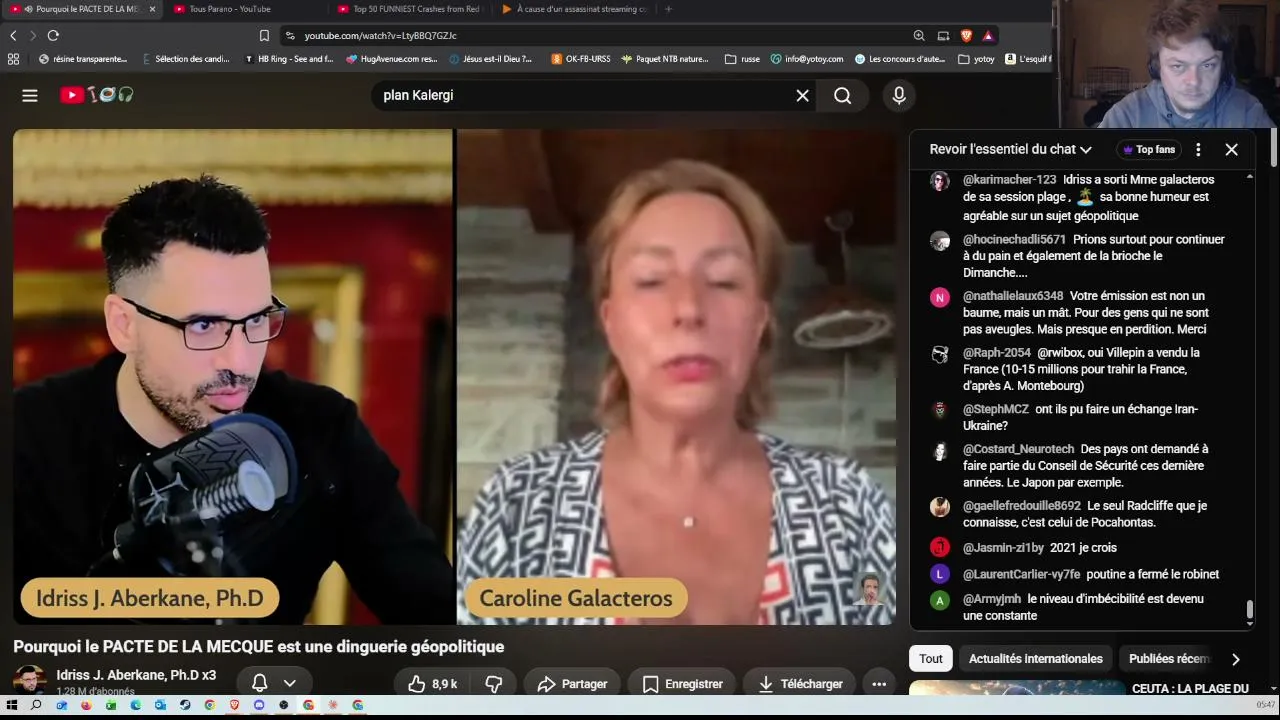Start voice search with the microphone
The width and height of the screenshot is (1280, 720).
coord(899,95)
